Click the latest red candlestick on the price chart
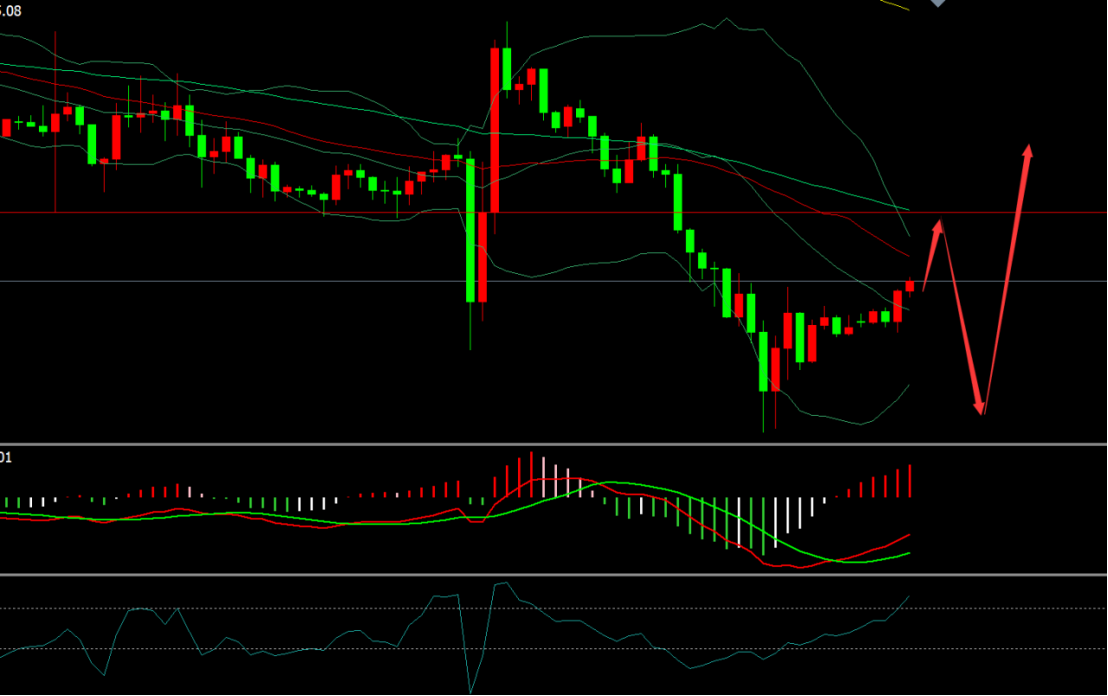 tap(910, 286)
